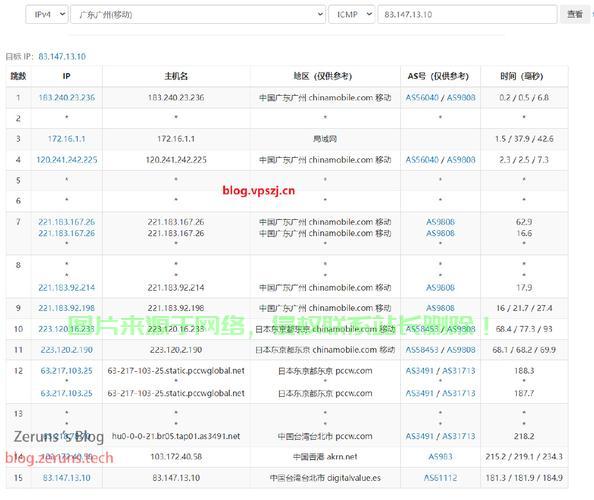Open hop 3 IP link 172.16.1.1
Image resolution: width=594 pixels, height=500 pixels.
click(x=67, y=139)
